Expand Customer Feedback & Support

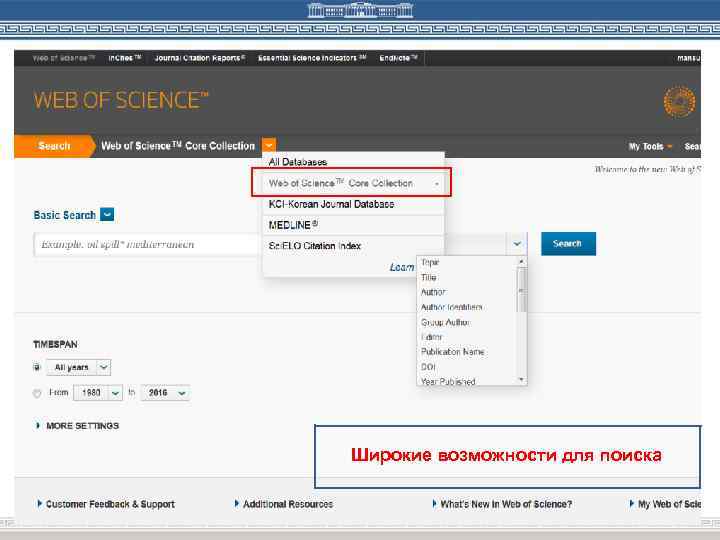pos(106,504)
